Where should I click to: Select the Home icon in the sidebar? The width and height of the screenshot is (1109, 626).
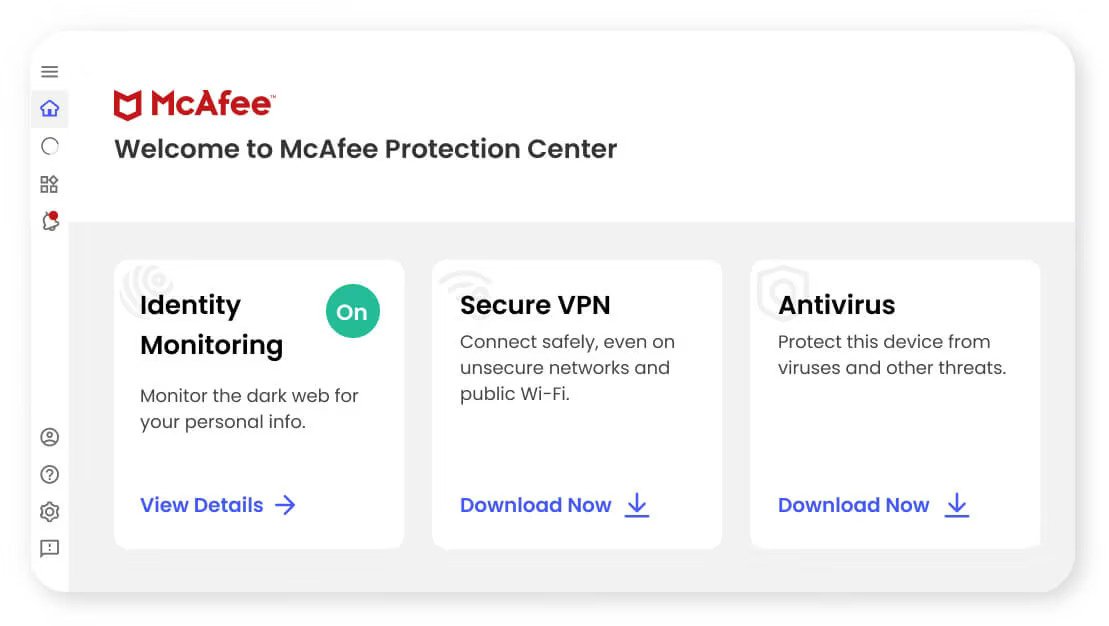(49, 109)
